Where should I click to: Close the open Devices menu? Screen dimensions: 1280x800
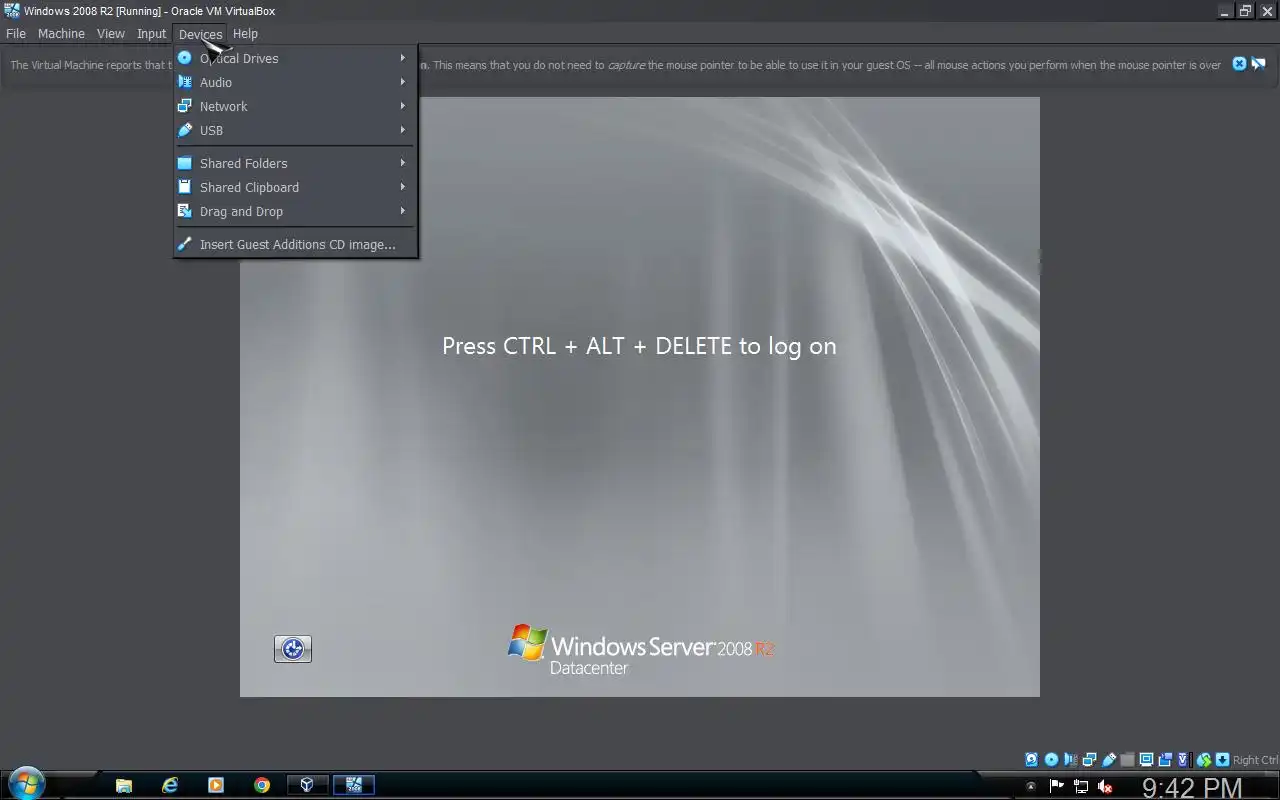click(200, 34)
